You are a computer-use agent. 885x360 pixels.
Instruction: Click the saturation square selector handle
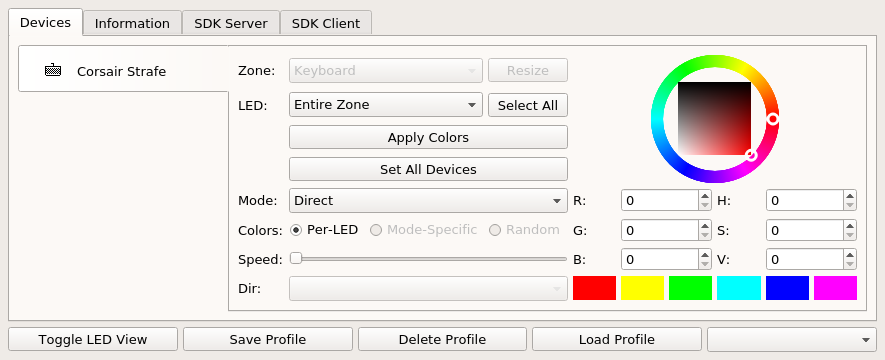click(x=751, y=155)
